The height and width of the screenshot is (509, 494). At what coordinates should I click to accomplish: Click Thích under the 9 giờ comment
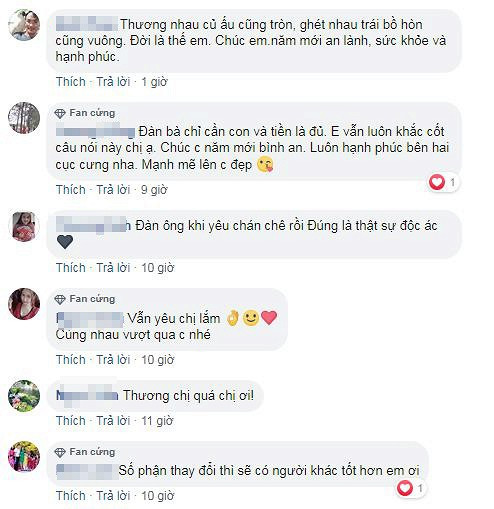[71, 190]
